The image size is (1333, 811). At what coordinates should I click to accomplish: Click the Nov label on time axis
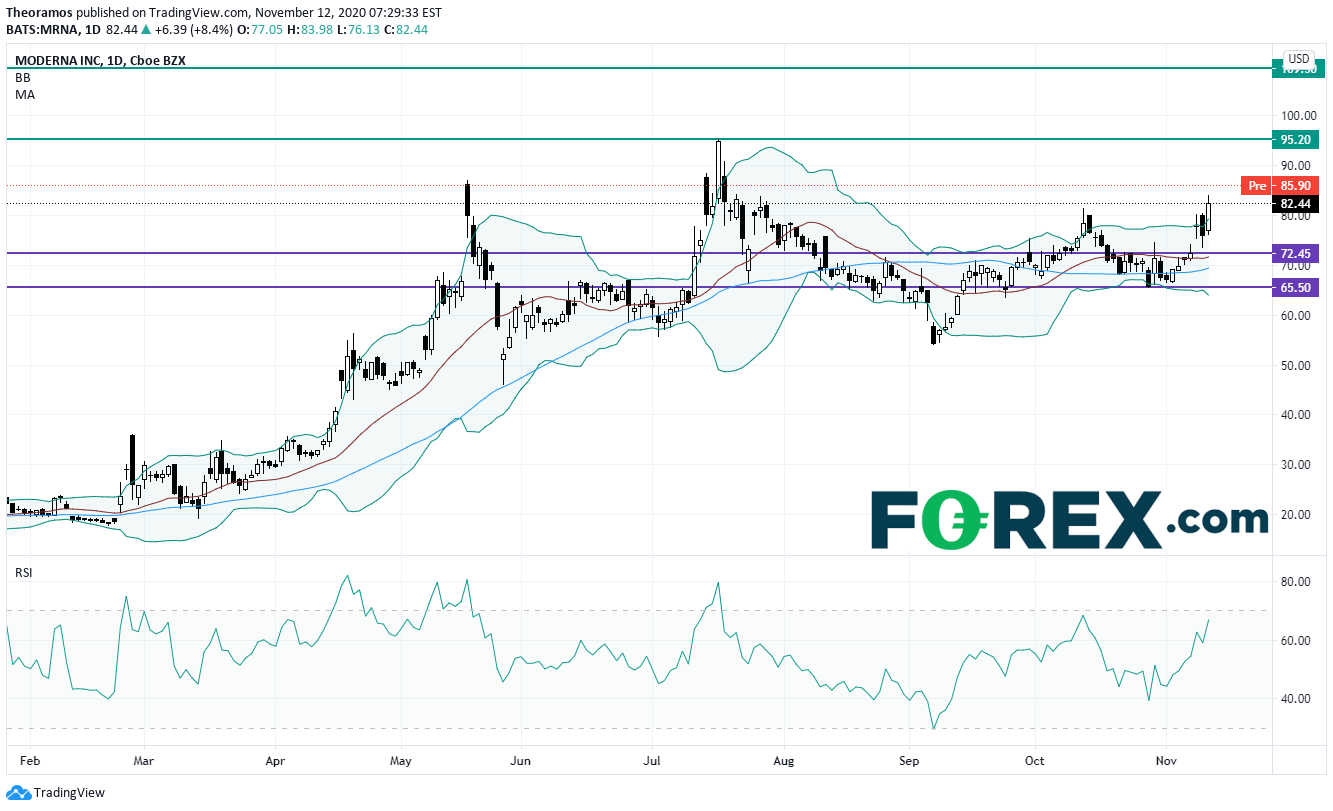(1167, 761)
